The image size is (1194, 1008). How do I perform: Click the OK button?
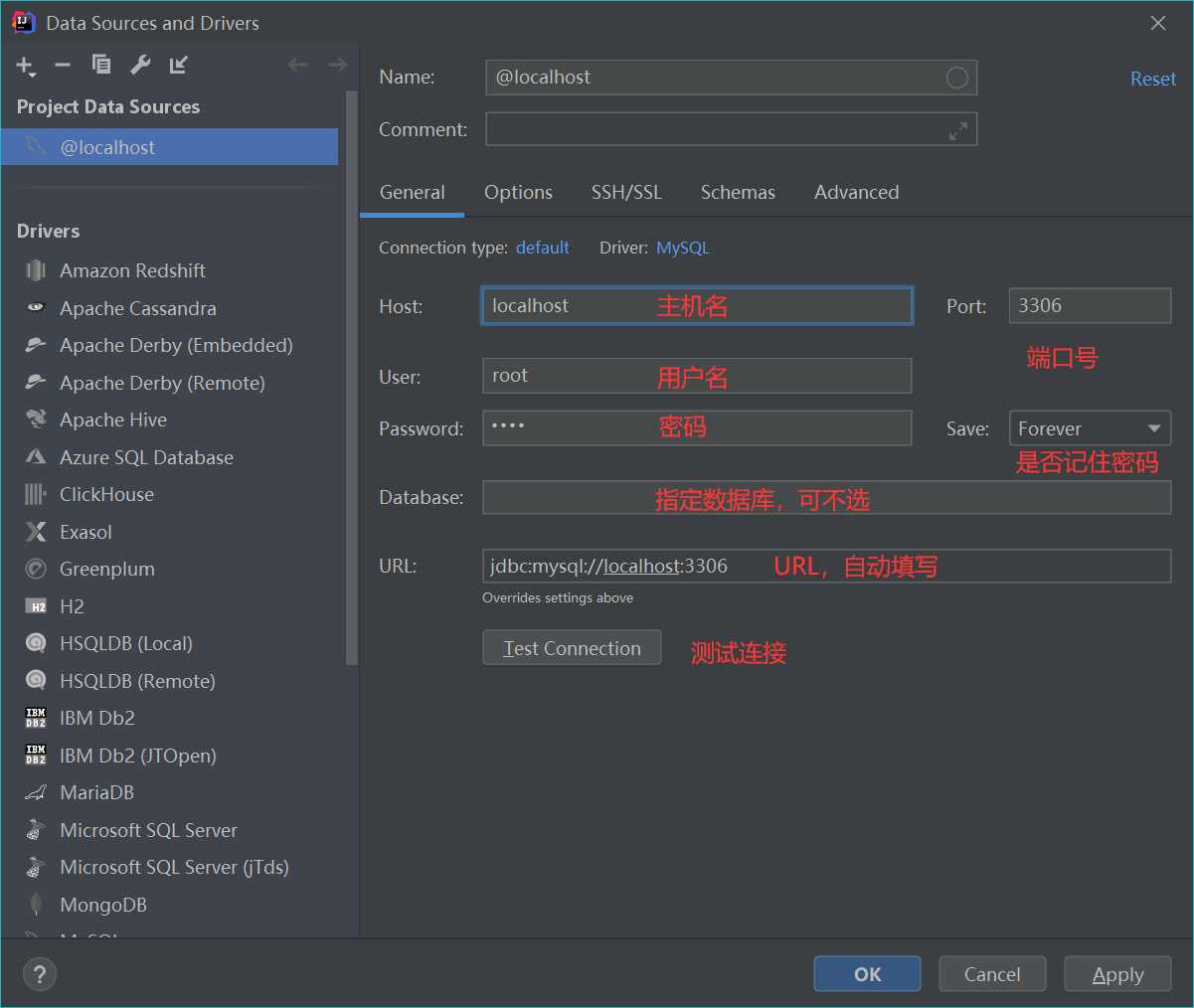tap(867, 974)
